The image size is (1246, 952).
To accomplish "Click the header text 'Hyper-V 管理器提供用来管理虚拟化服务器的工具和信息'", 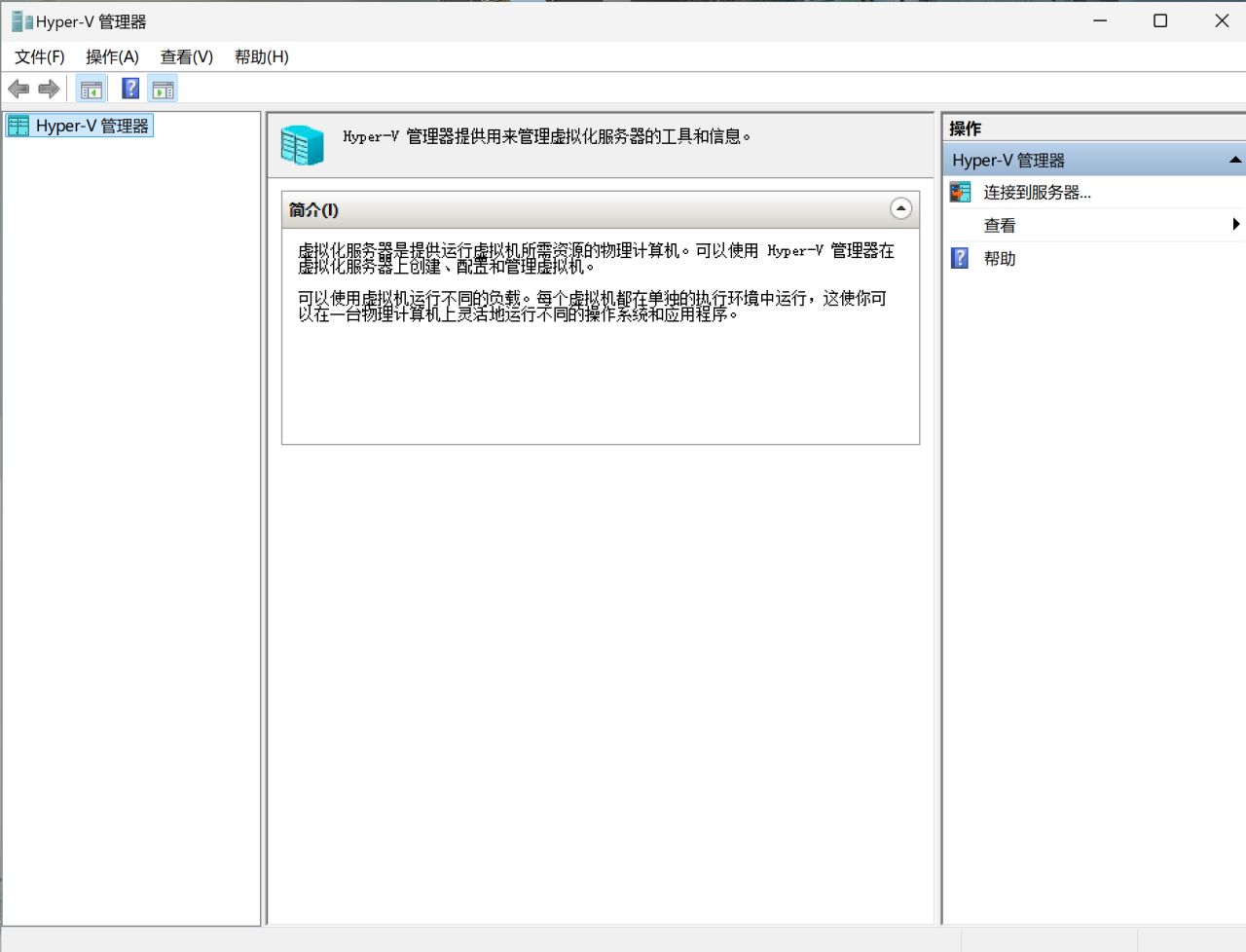I will (547, 136).
